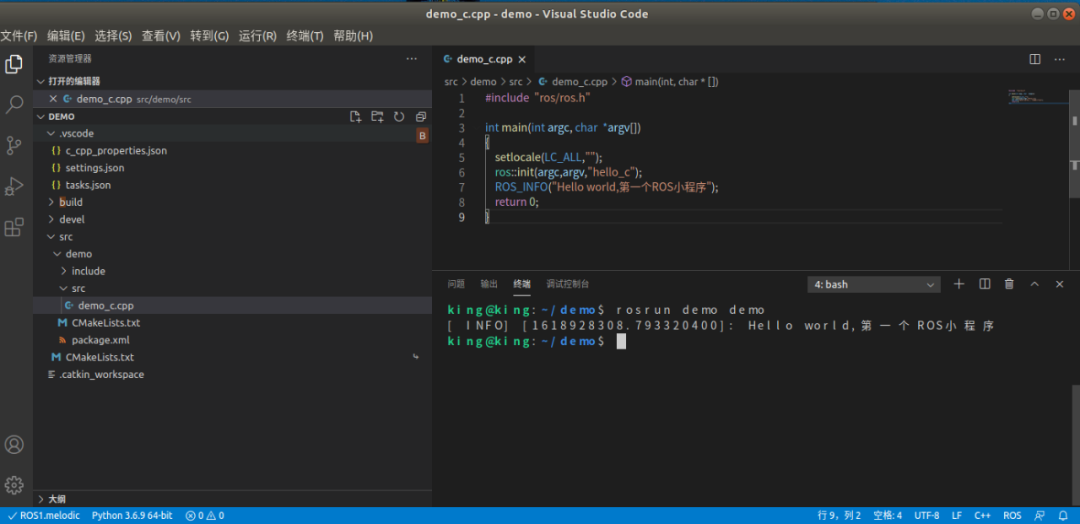Close the demo_c.cpp editor tab
This screenshot has width=1080, height=524.
pos(522,59)
